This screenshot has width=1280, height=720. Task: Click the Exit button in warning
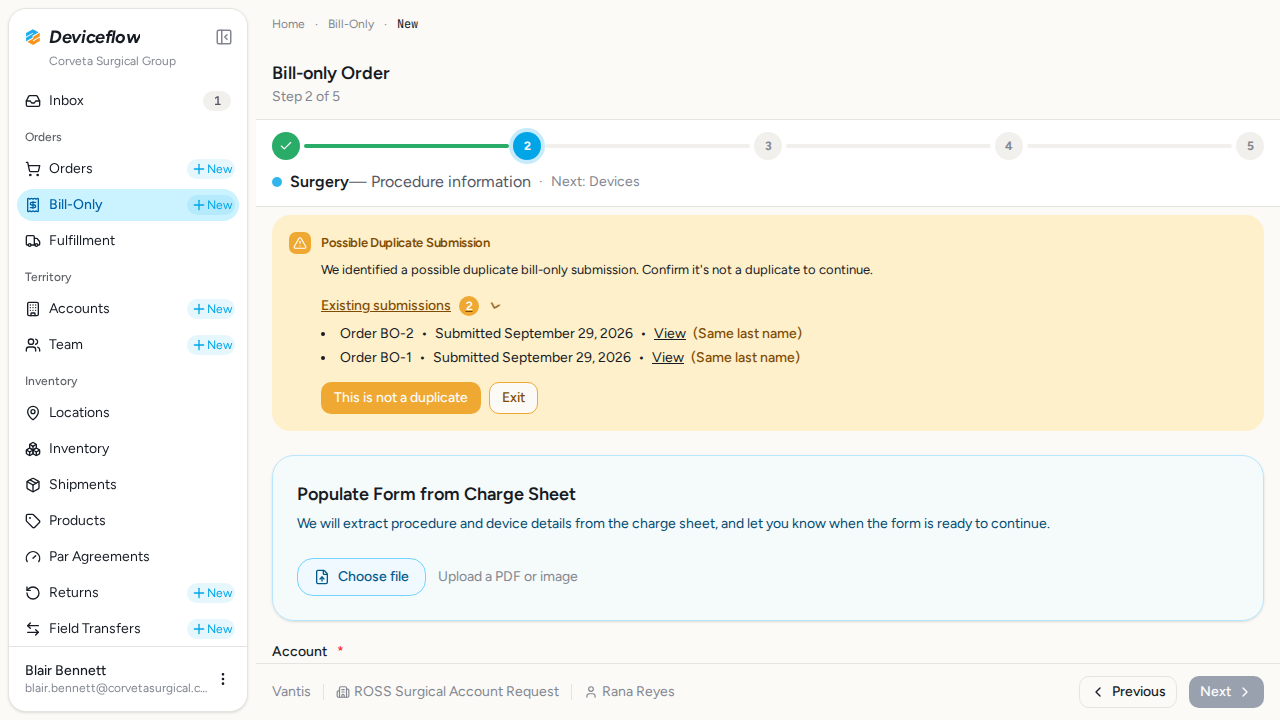click(513, 398)
